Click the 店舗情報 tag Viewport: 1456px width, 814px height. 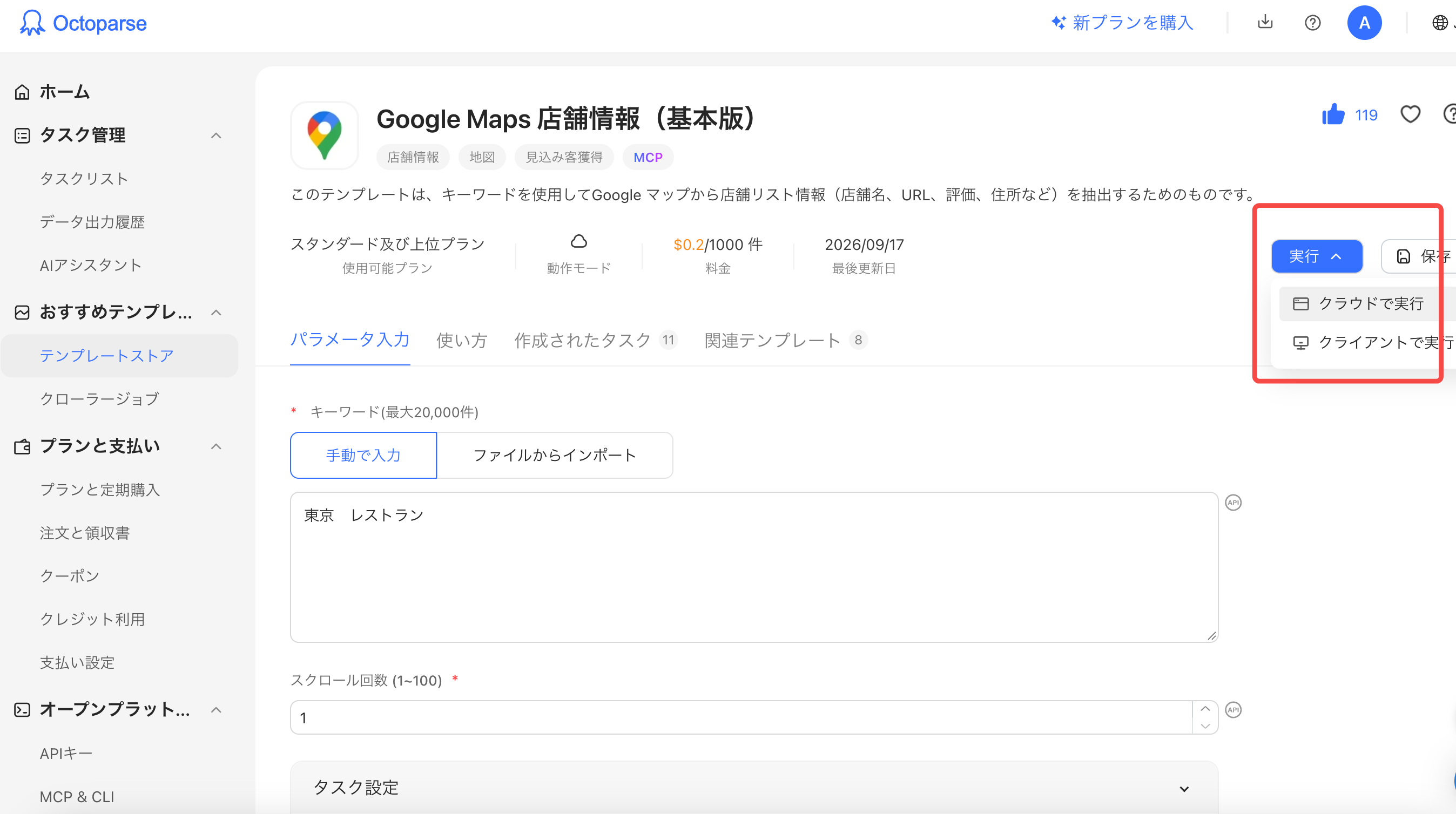(413, 158)
